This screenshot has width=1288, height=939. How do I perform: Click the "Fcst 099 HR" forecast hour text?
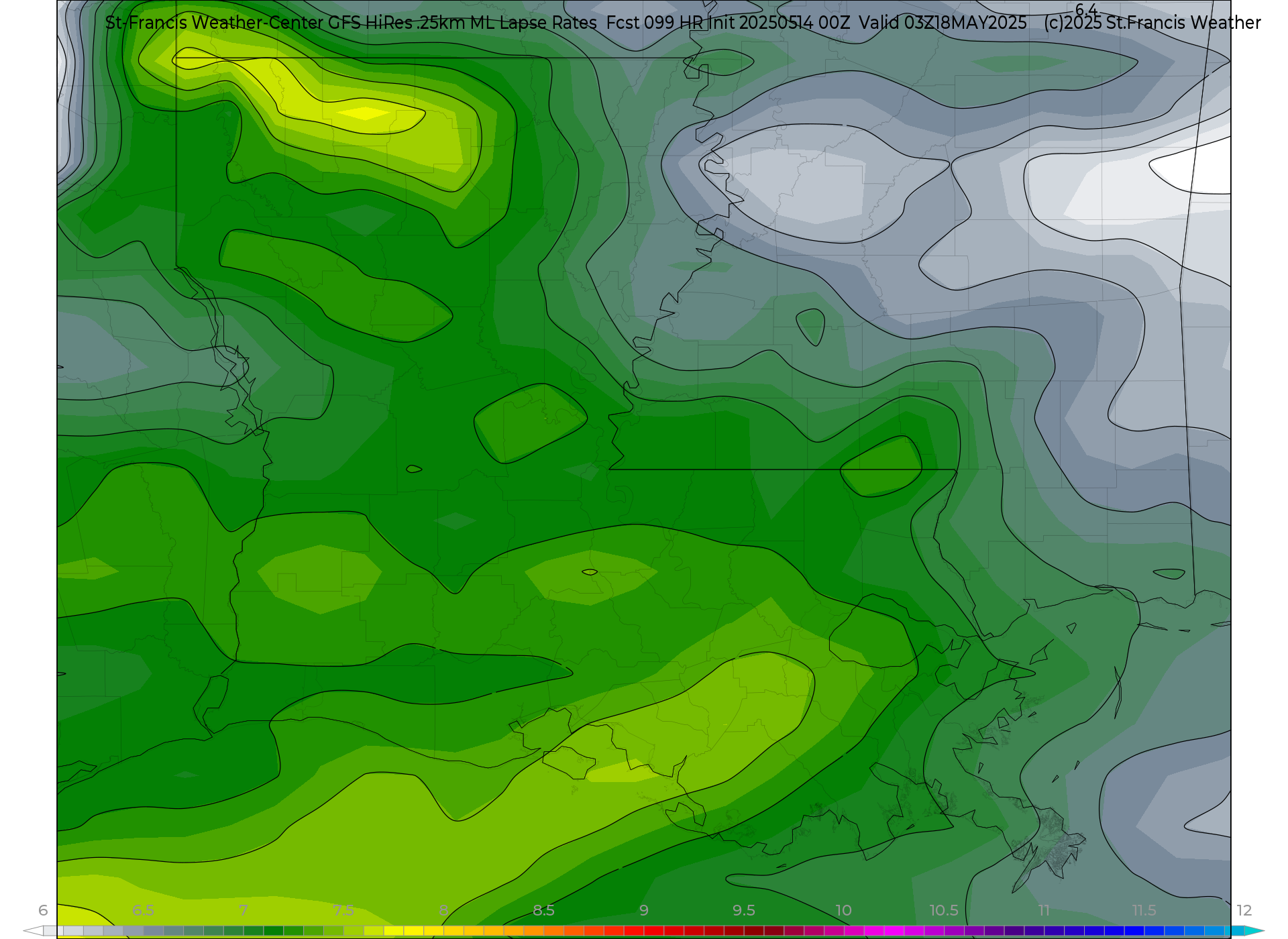tap(654, 23)
